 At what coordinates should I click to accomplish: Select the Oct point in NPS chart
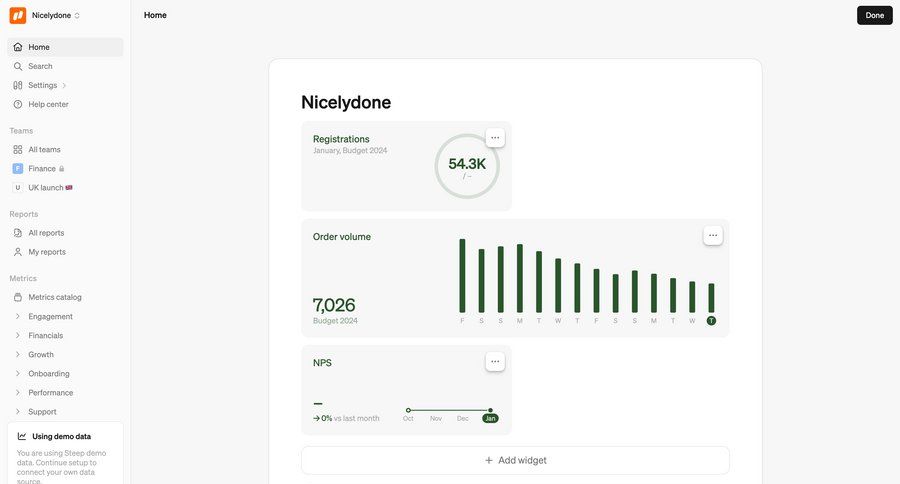[408, 411]
